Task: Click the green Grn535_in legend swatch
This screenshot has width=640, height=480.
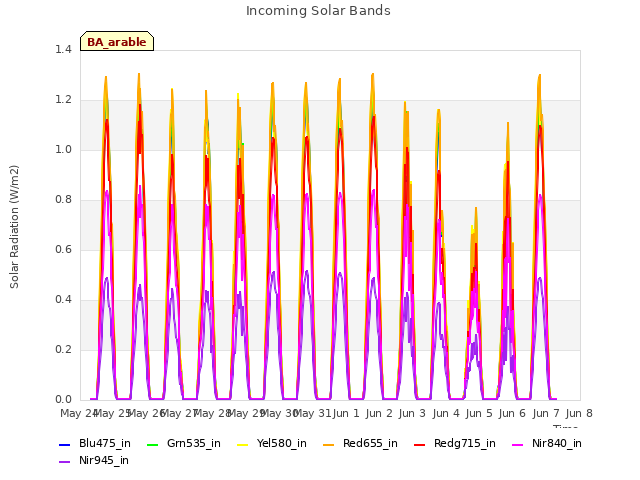Action: [152, 444]
